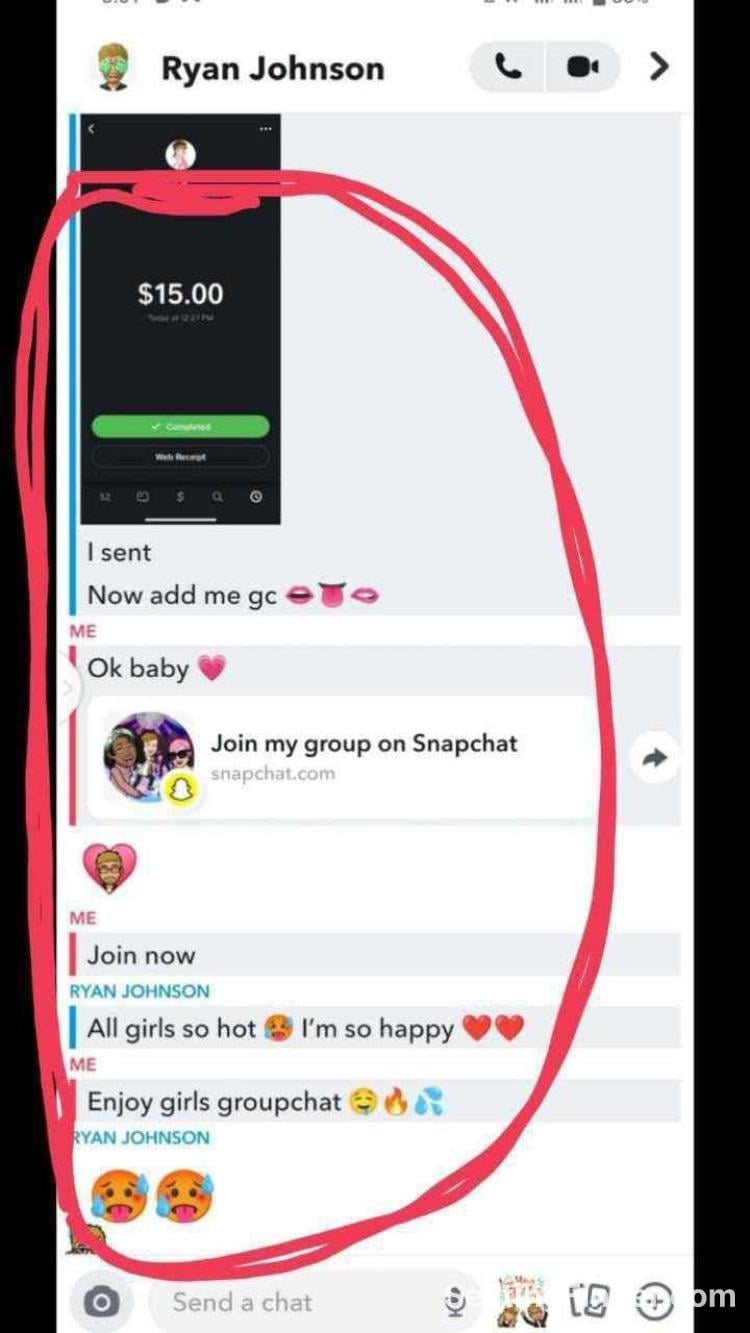
Task: Tap the forward arrow beside group invite
Action: (654, 759)
